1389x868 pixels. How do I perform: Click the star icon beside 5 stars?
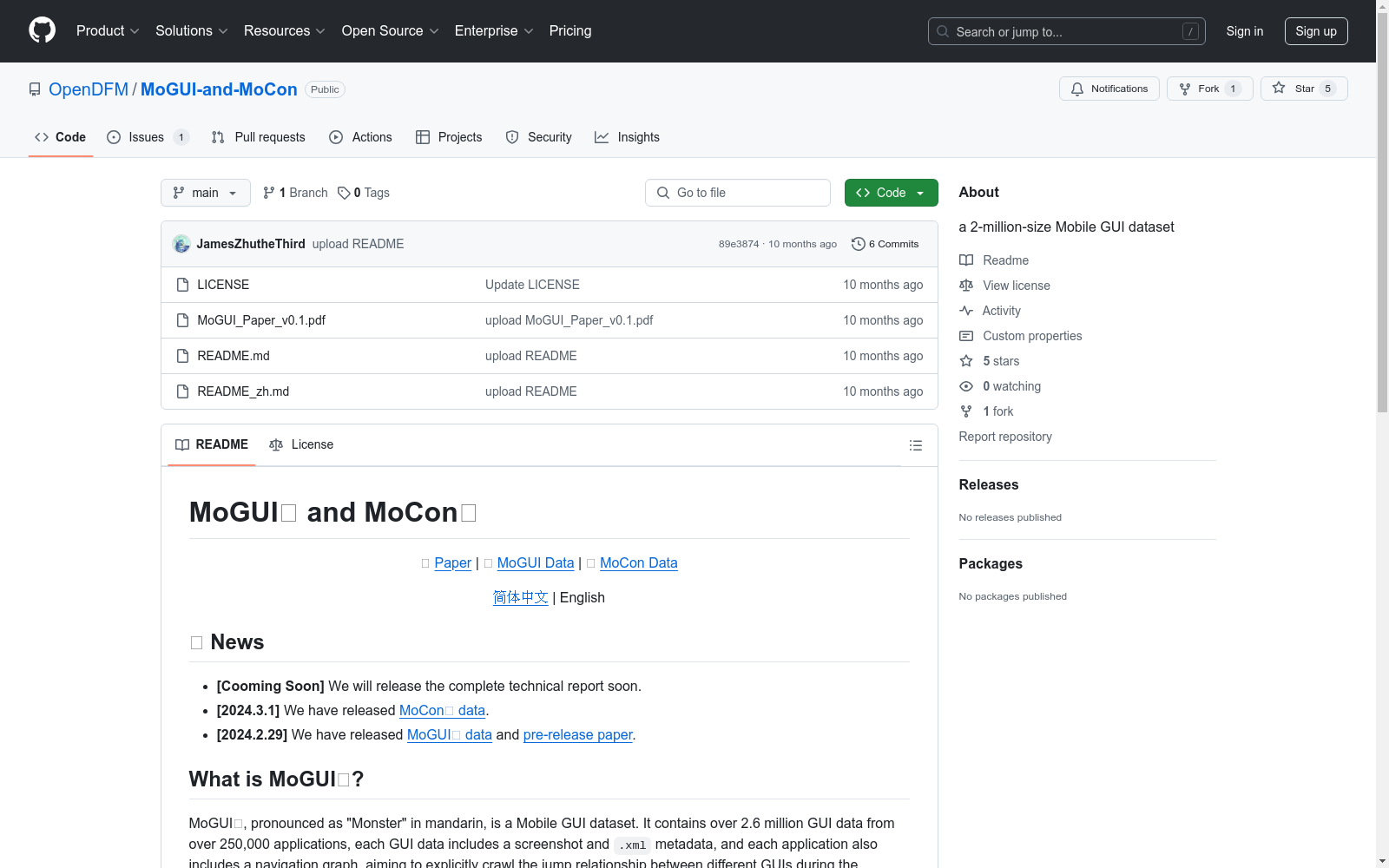coord(966,361)
